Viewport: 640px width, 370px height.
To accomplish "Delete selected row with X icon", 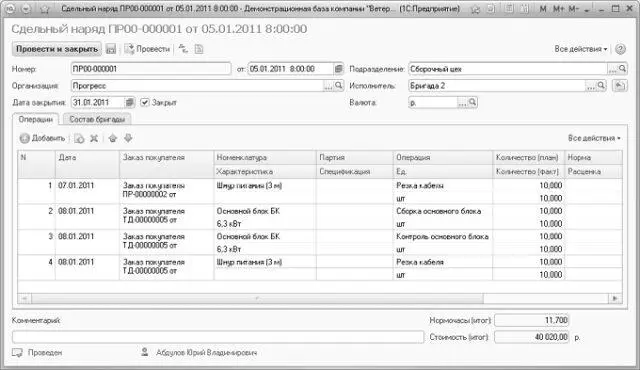I will coord(94,139).
